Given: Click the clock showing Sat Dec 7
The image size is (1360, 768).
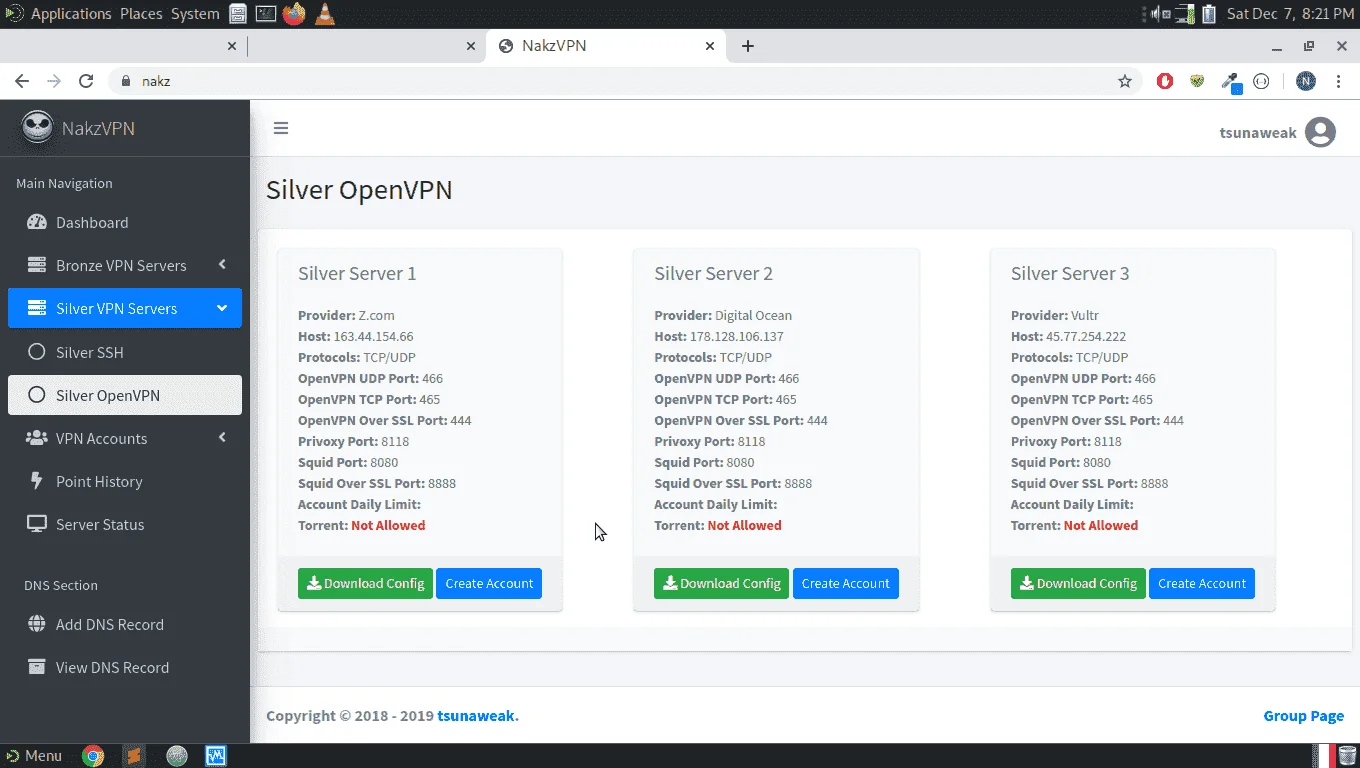Looking at the screenshot, I should click(1290, 14).
